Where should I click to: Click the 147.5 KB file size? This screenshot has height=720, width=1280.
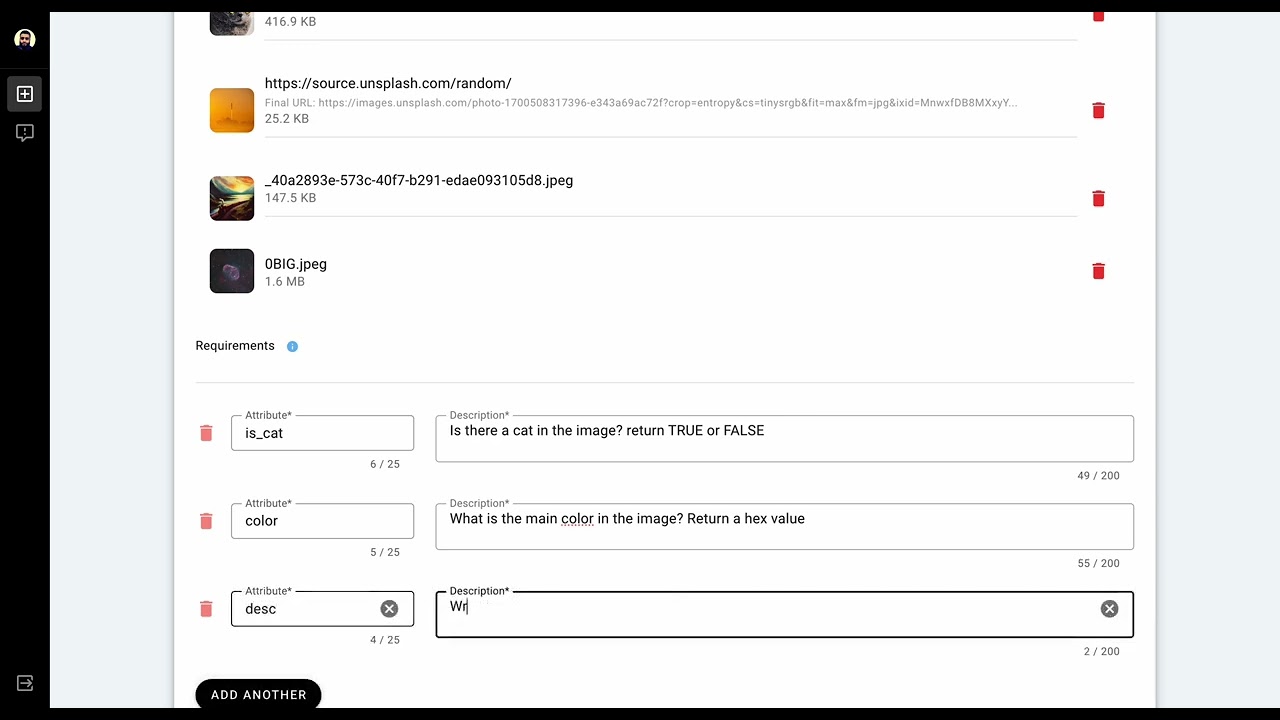290,198
